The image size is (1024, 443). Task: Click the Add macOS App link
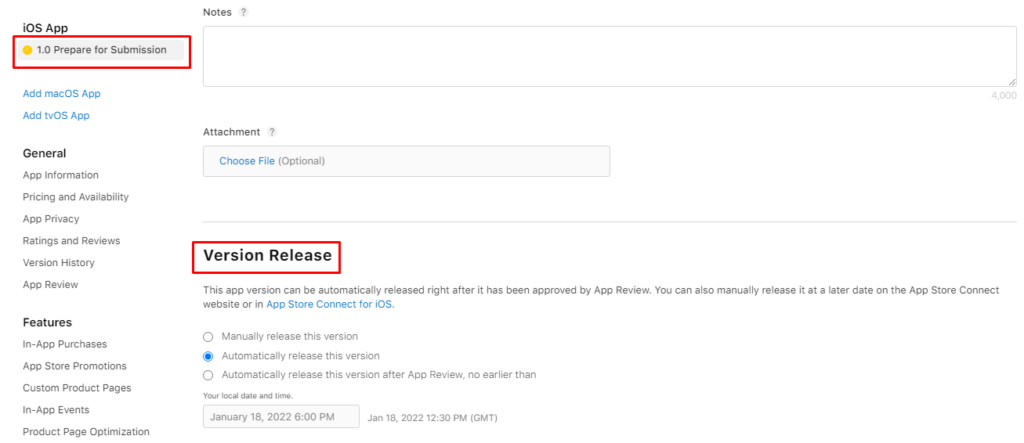point(61,93)
